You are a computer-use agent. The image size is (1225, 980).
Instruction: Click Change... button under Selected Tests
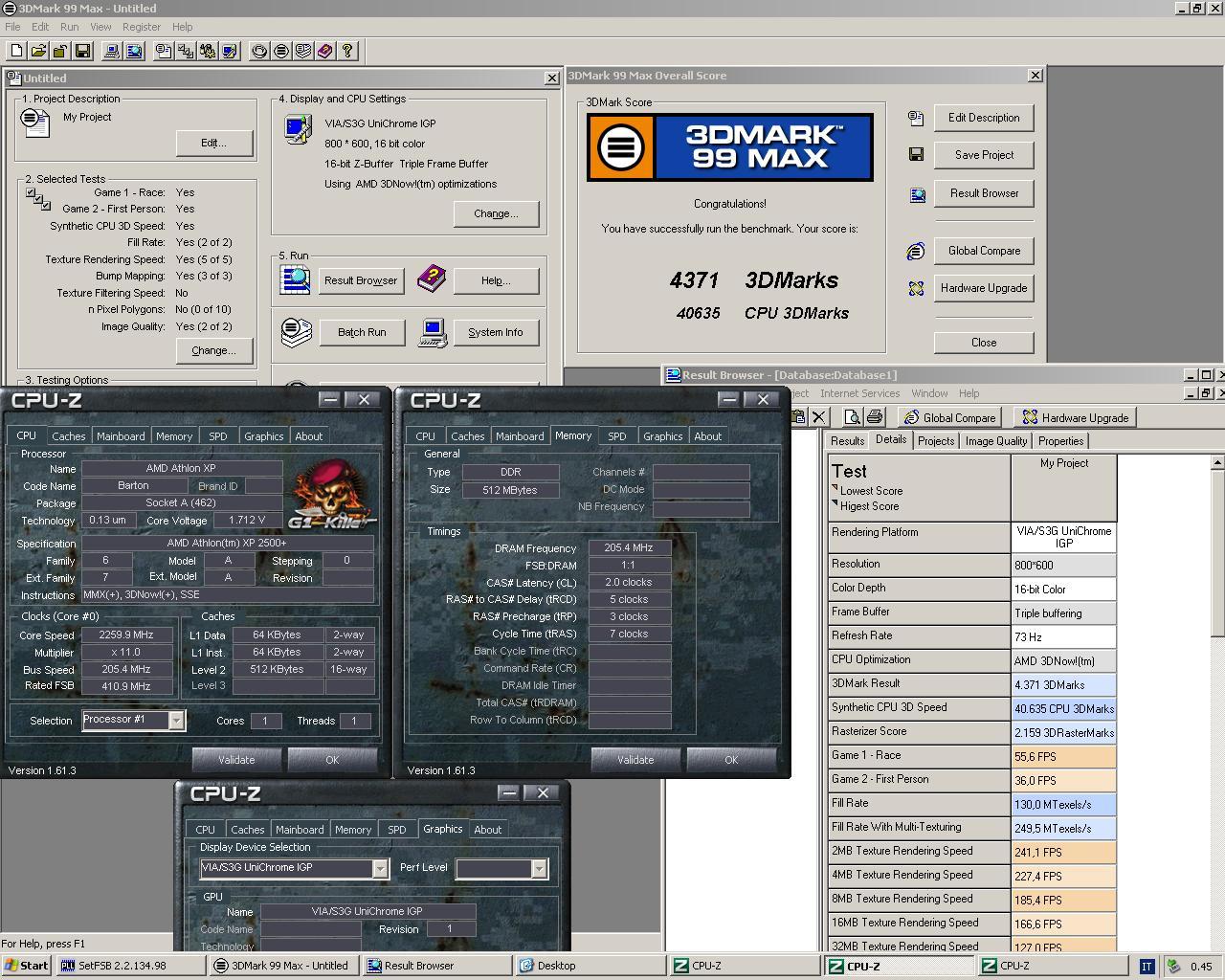pyautogui.click(x=213, y=350)
